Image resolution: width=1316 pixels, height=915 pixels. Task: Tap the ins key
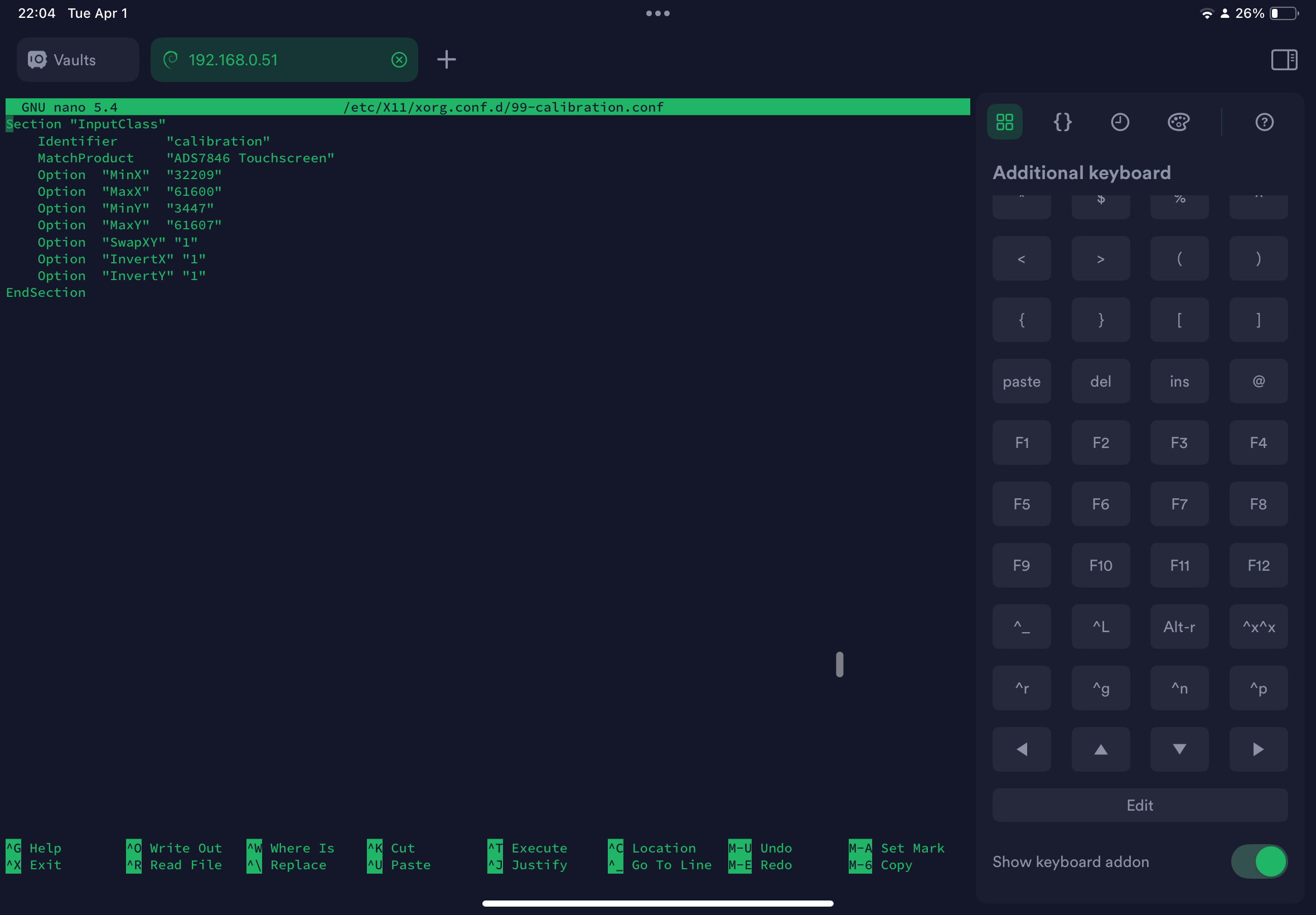1179,381
